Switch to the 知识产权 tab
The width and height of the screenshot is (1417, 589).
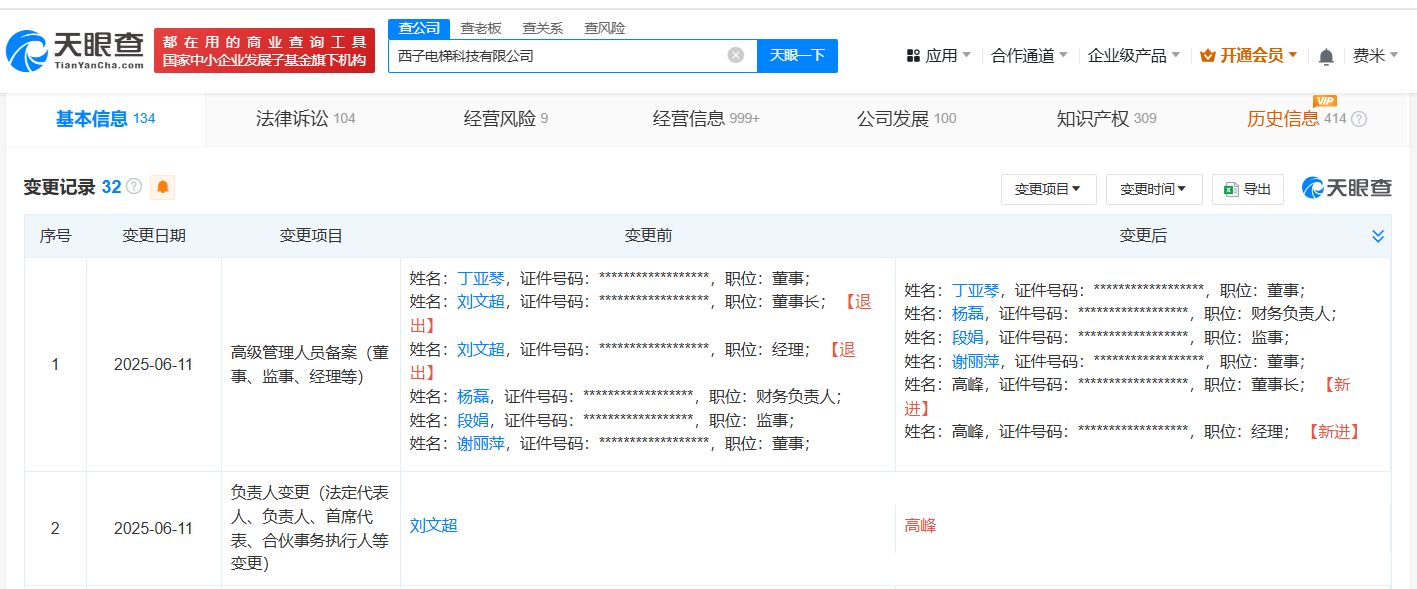(x=1106, y=119)
